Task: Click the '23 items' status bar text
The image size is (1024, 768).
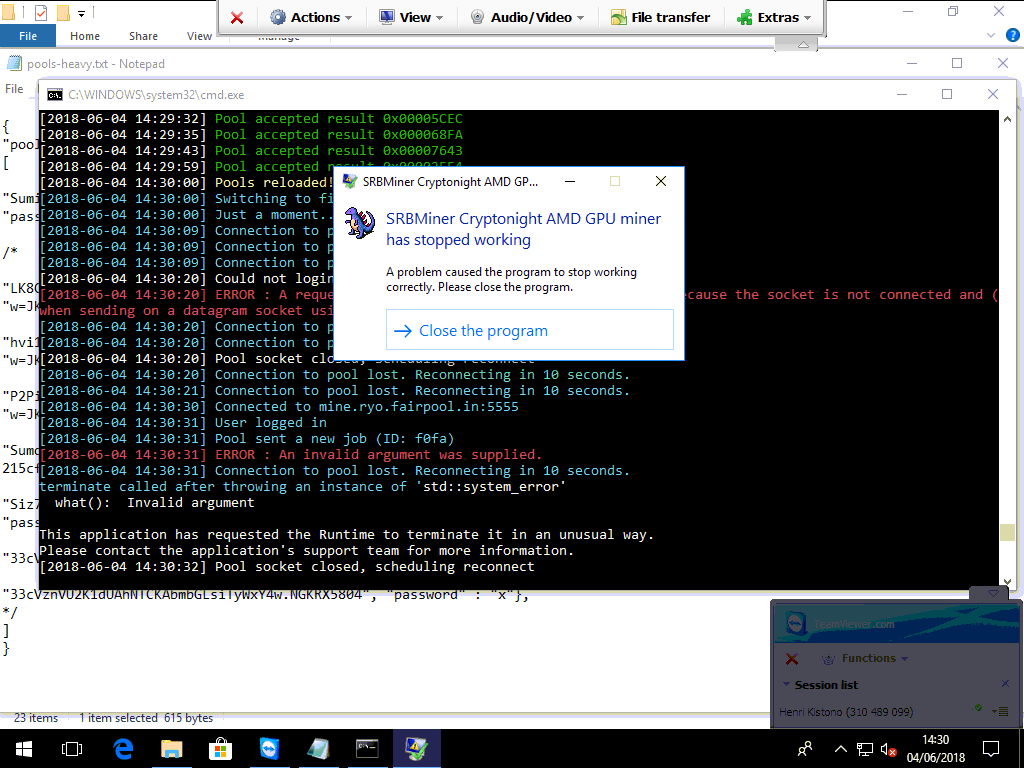Action: click(x=36, y=718)
